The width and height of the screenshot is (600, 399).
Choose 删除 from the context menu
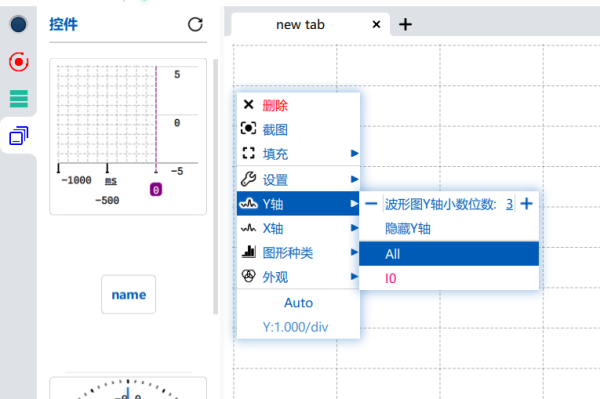[298, 105]
